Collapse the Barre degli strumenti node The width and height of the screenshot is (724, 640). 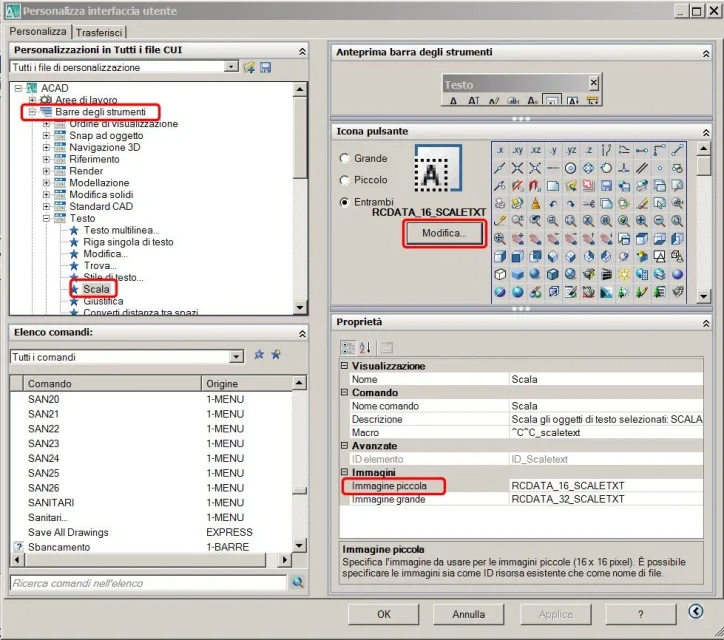32,112
